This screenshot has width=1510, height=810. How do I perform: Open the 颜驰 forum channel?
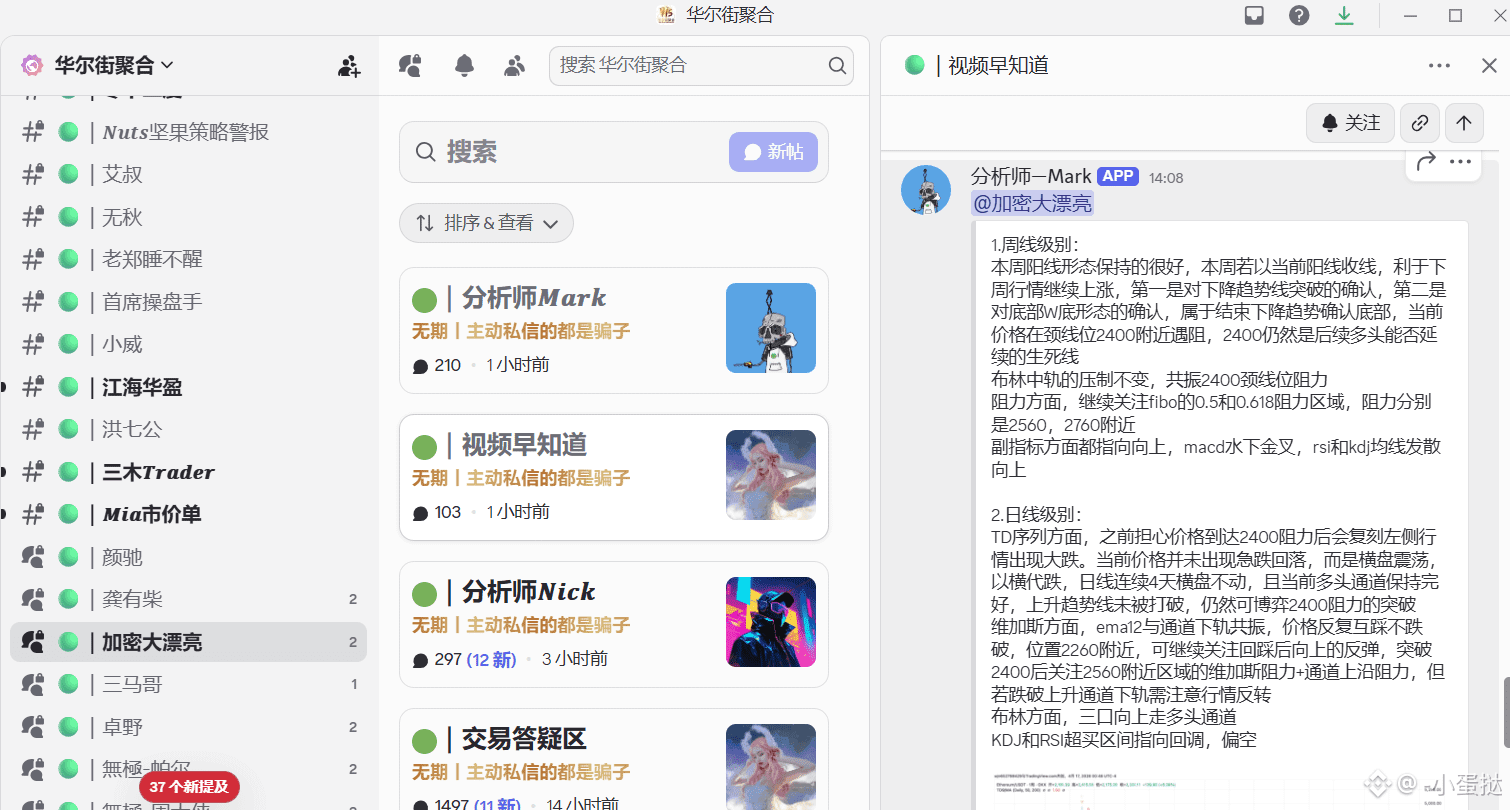coord(188,557)
